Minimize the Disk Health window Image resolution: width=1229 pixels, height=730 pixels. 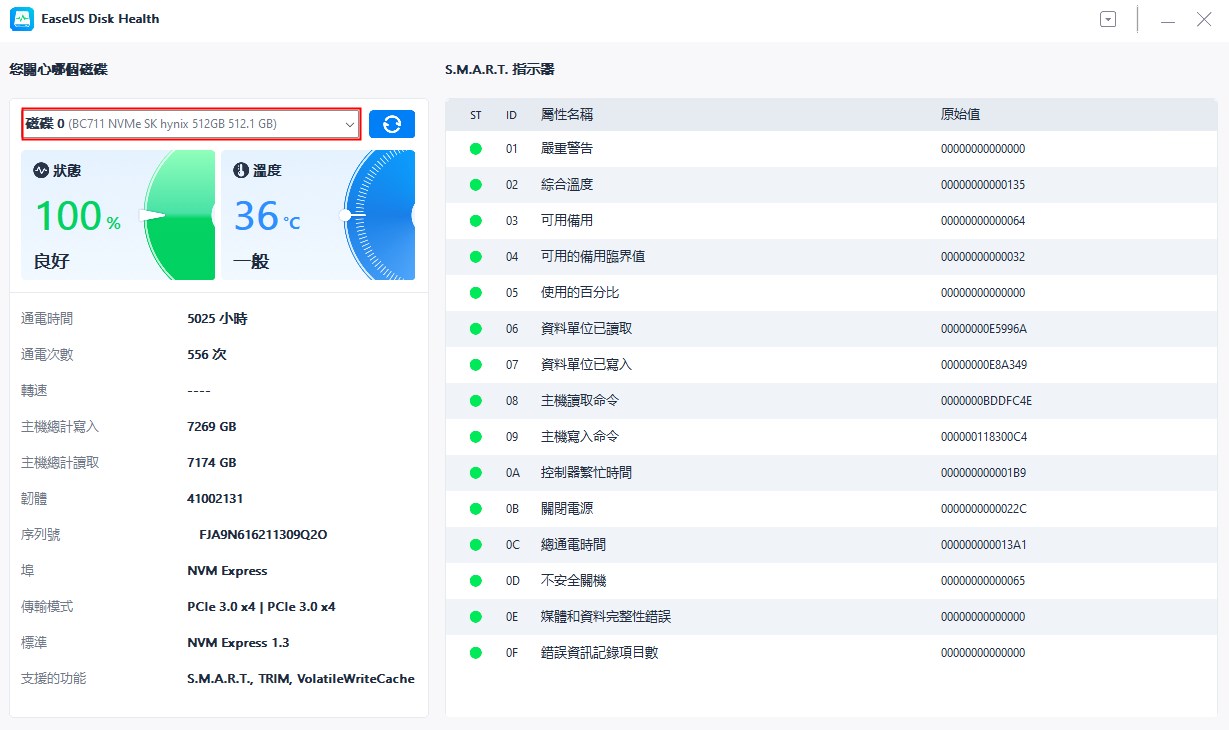(x=1167, y=20)
